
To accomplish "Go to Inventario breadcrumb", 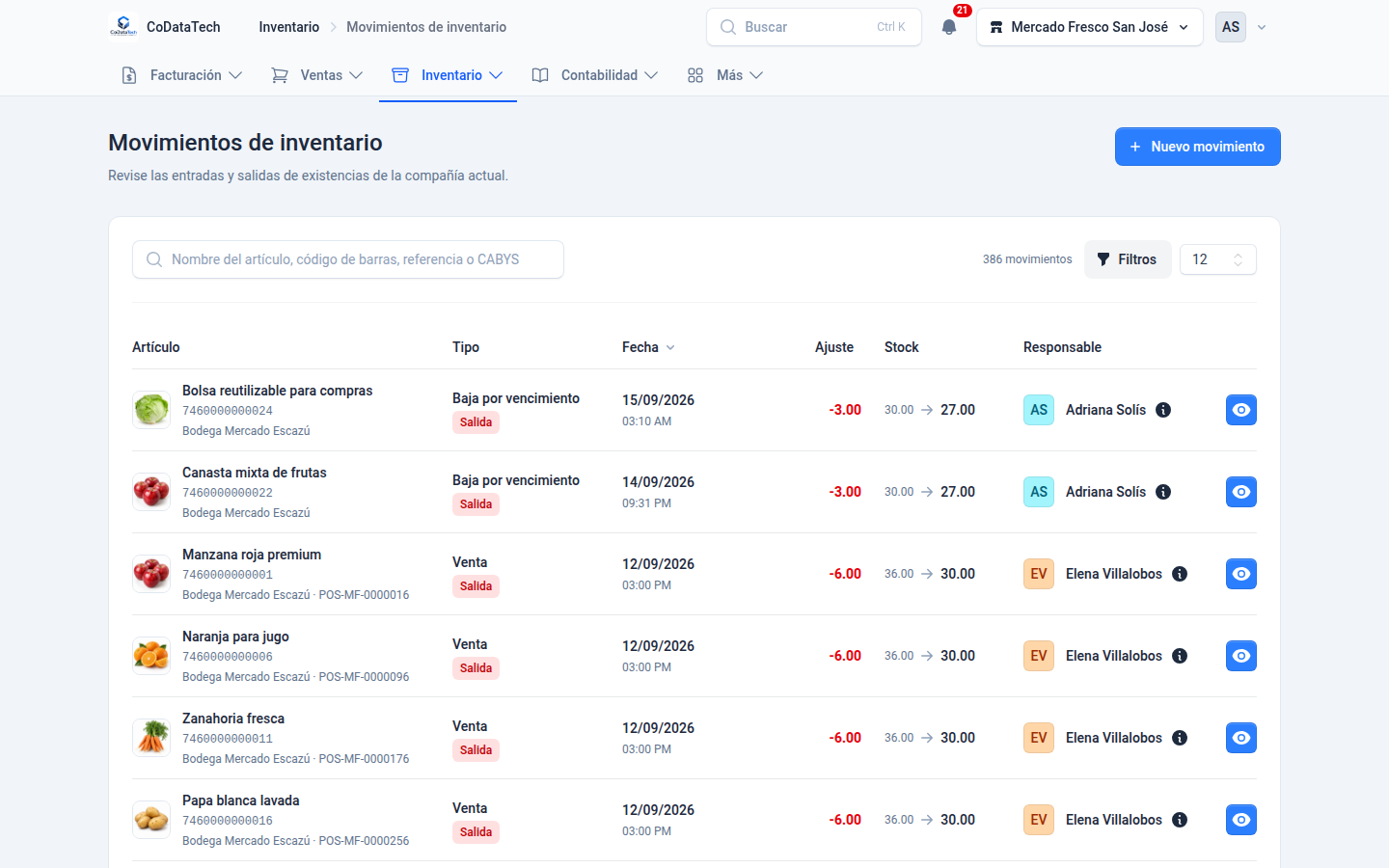I will click(x=288, y=27).
